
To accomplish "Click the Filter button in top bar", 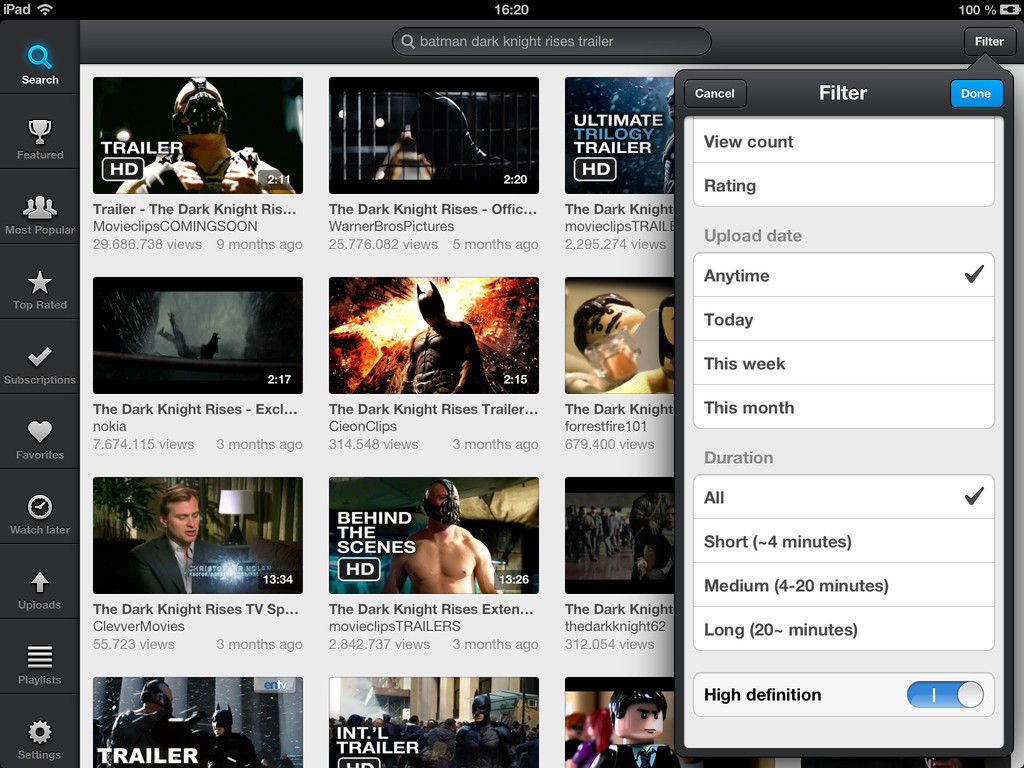I will coord(989,41).
